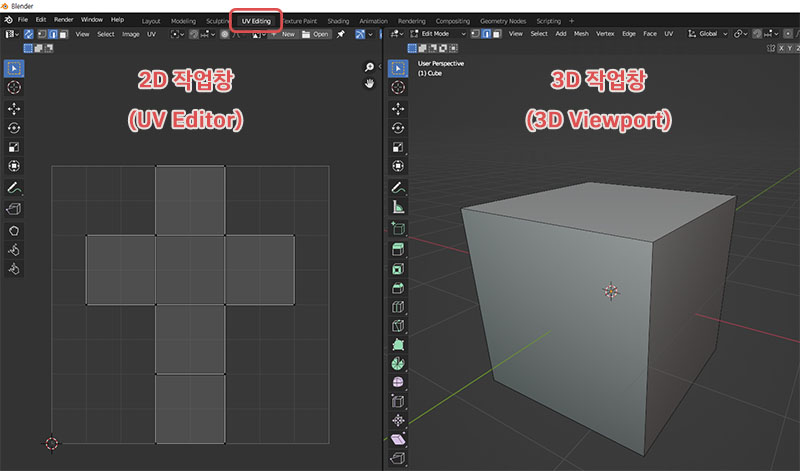800x471 pixels.
Task: Click the Blender logo menu icon
Action: click(x=8, y=20)
